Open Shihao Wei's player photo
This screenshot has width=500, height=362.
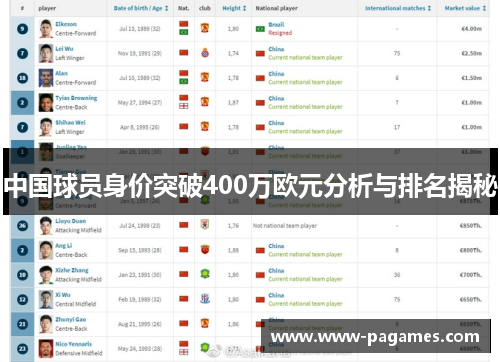tap(46, 127)
